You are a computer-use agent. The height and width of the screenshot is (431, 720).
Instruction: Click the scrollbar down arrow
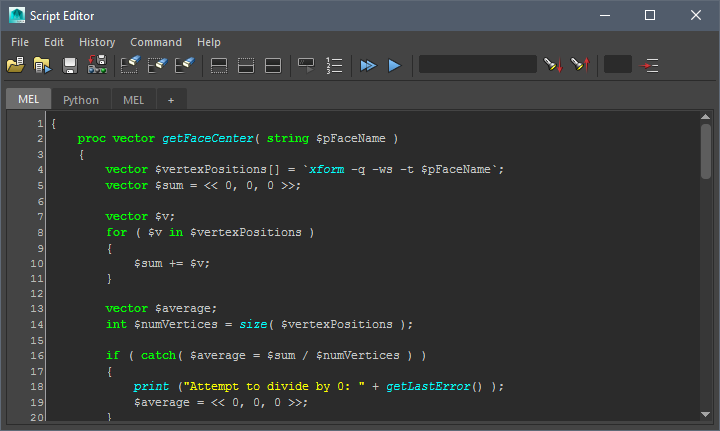coord(706,414)
